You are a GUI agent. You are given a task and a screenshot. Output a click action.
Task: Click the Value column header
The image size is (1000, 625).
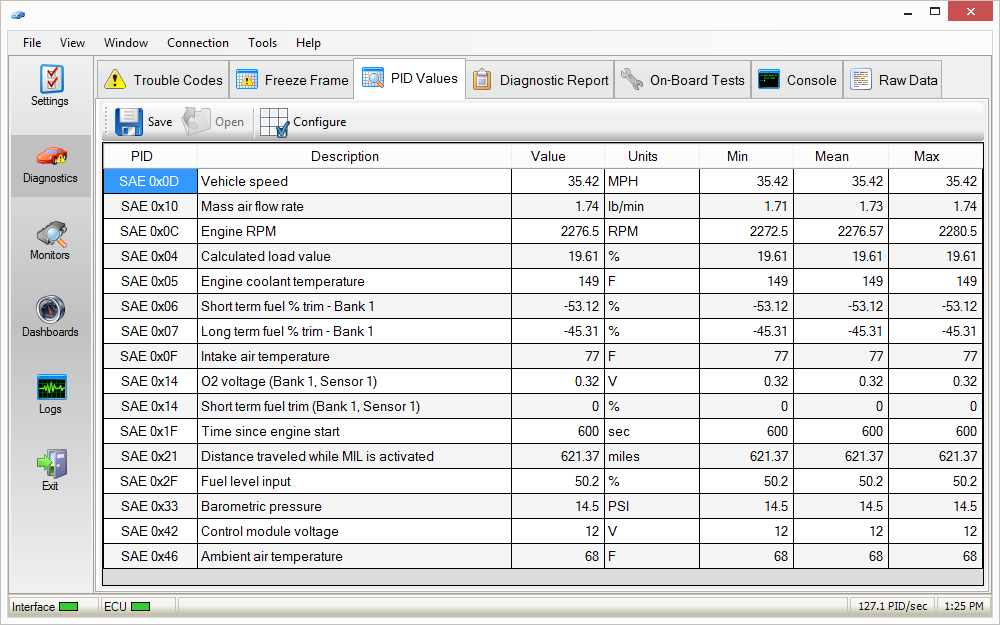click(x=548, y=156)
